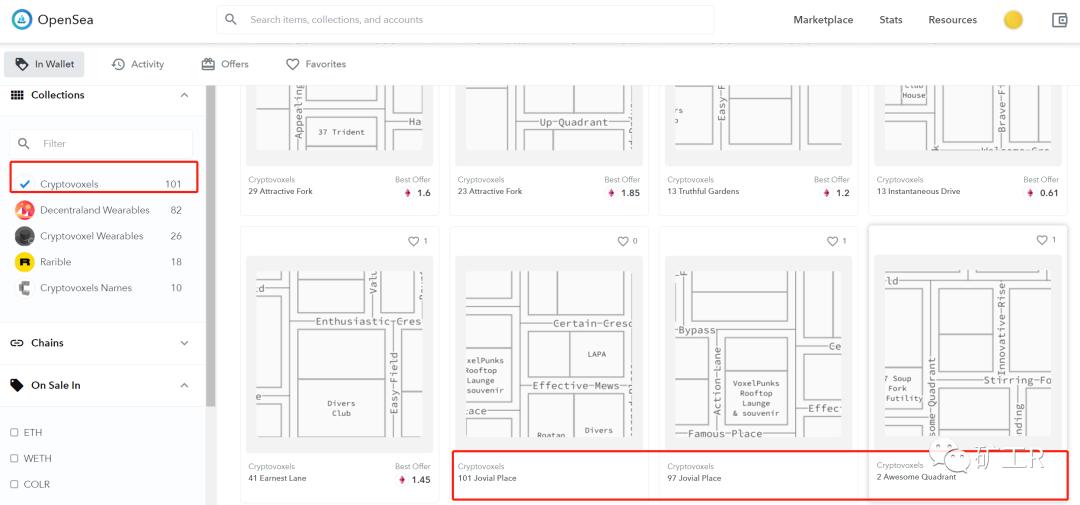Open the 97 Jovial Place listing title
Image resolution: width=1080 pixels, height=505 pixels.
coord(694,478)
